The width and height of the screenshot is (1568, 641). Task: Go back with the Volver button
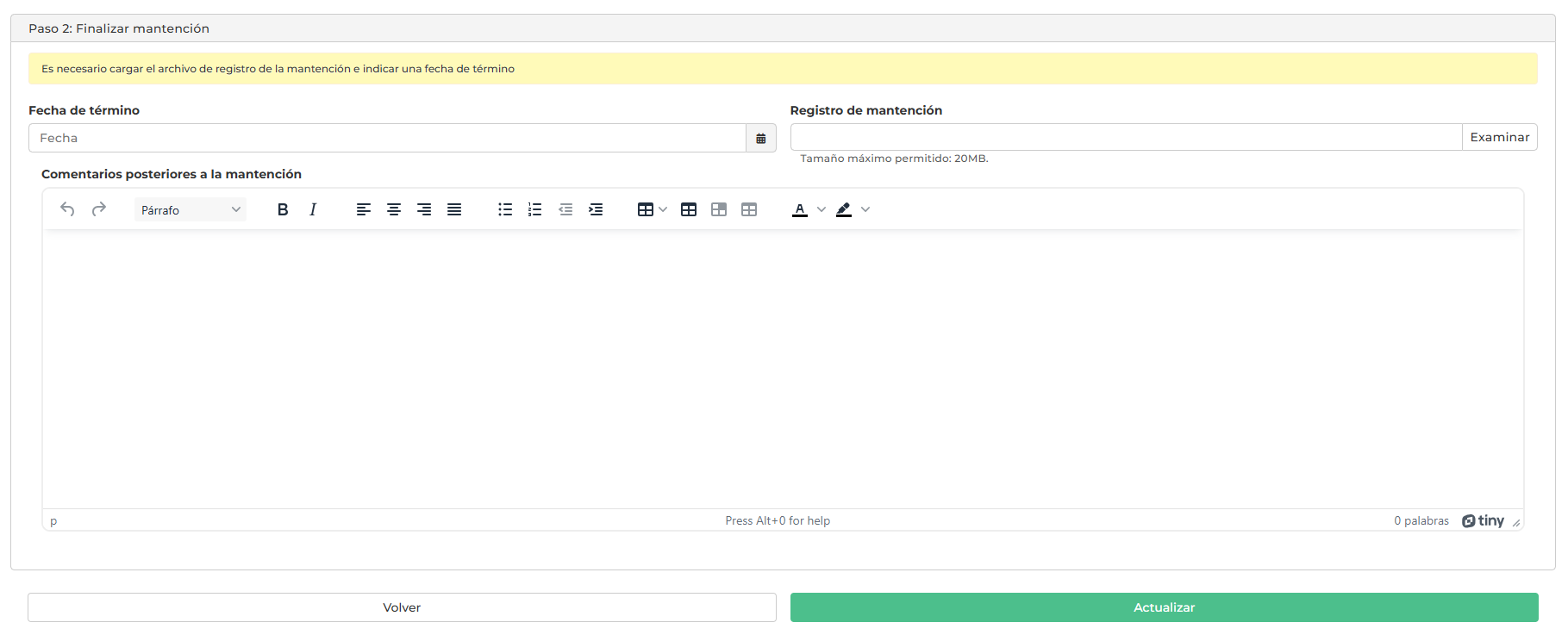402,607
